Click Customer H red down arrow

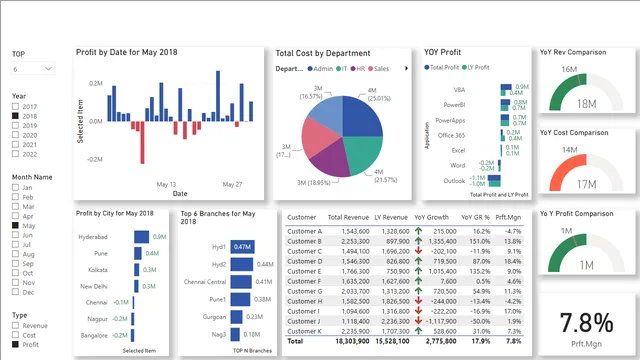[x=418, y=301]
